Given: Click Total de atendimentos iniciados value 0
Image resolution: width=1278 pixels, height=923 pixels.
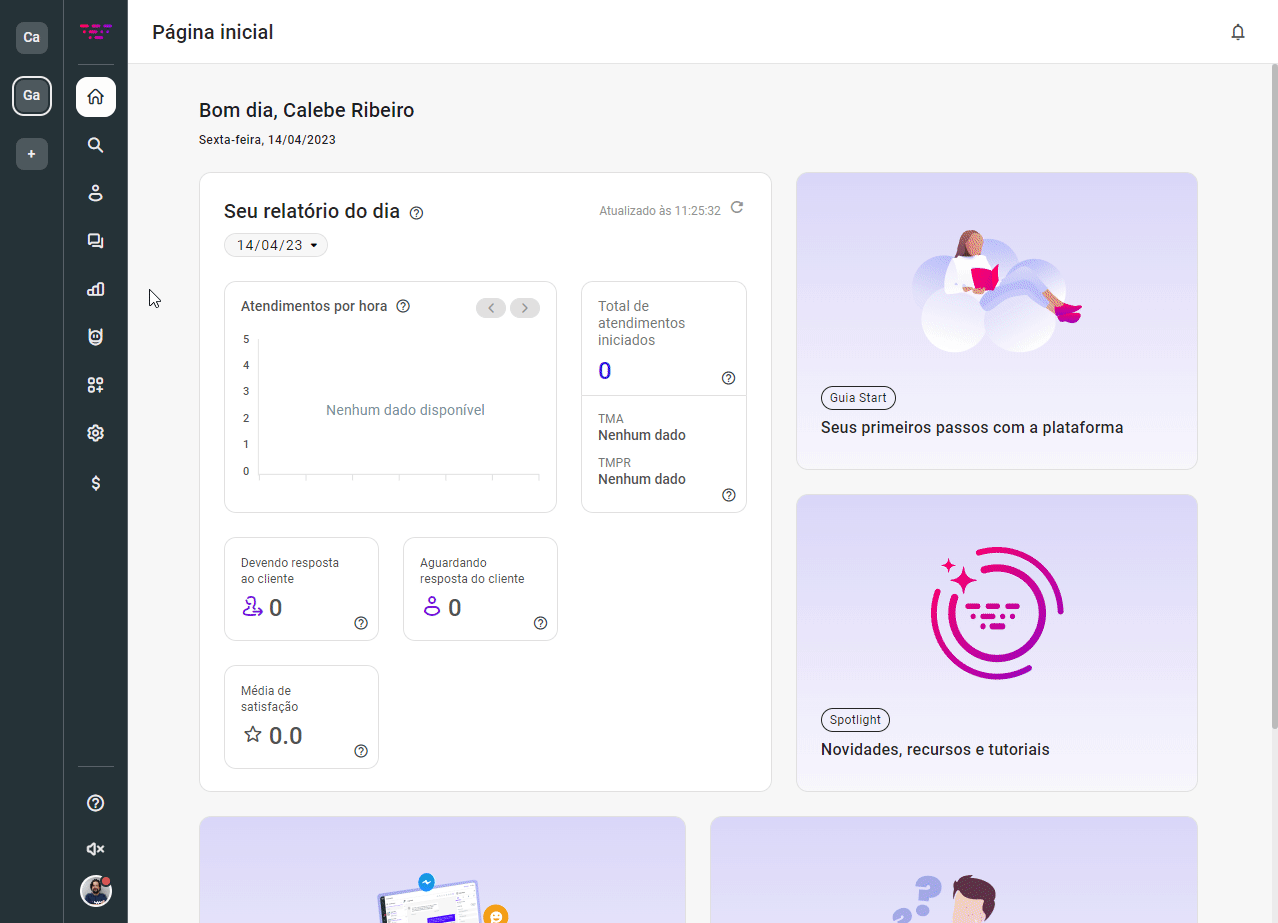Looking at the screenshot, I should 605,371.
